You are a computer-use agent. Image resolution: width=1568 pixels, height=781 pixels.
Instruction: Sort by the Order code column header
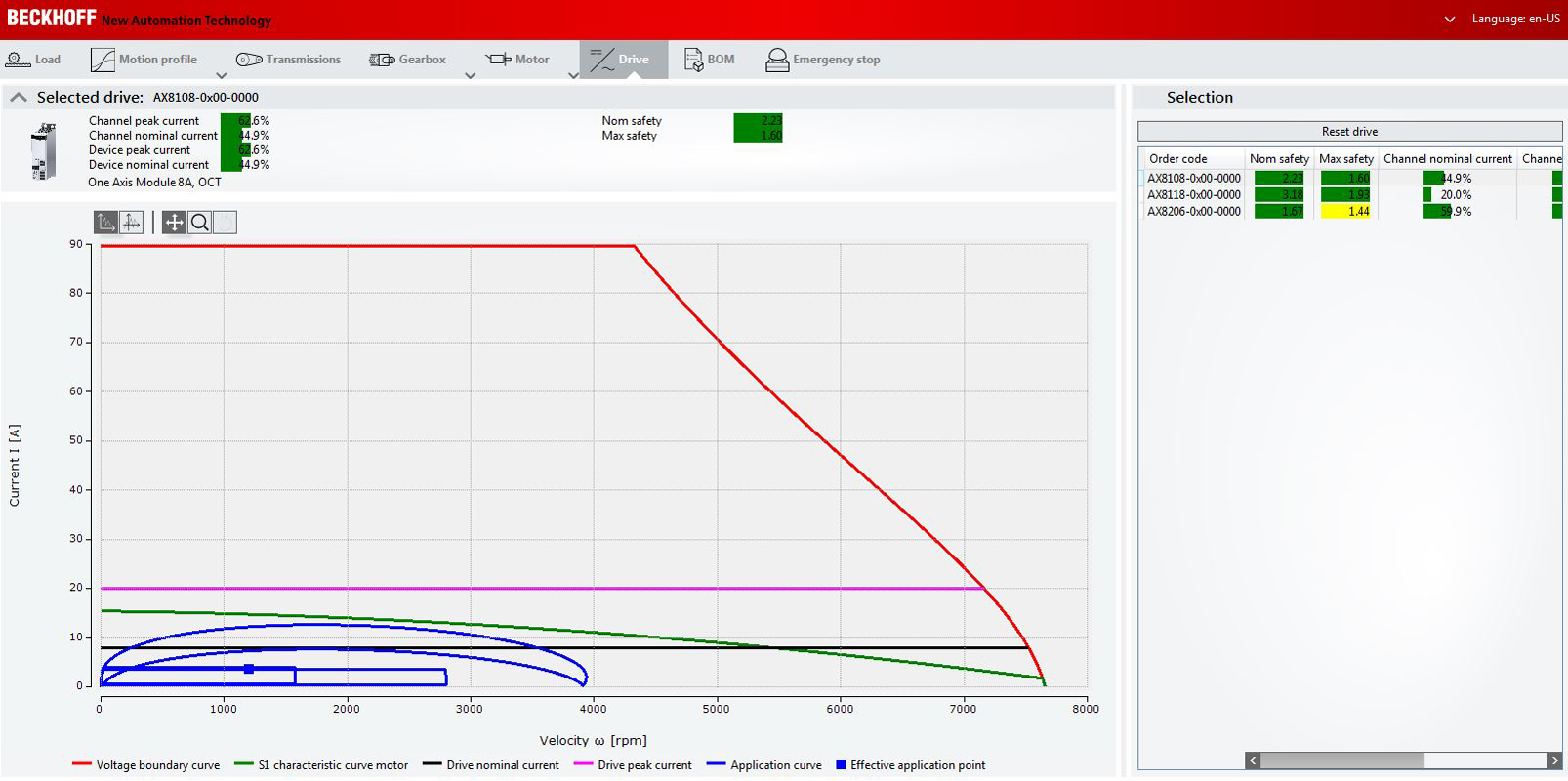1177,158
